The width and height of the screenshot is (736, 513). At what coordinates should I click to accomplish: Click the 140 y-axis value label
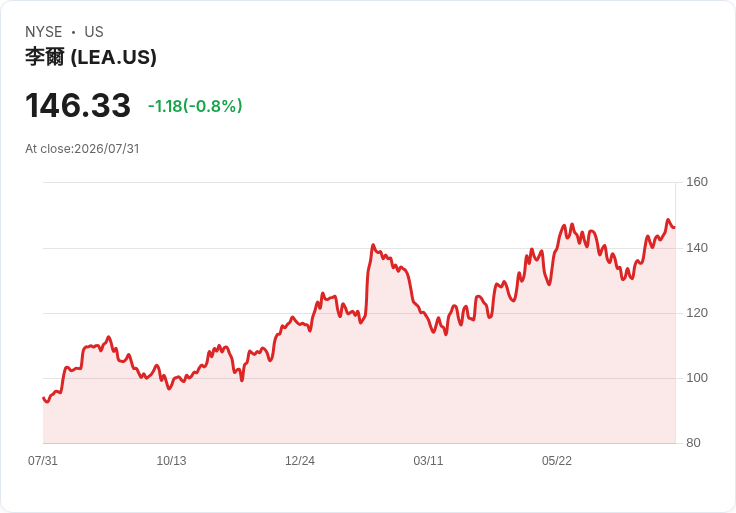pyautogui.click(x=697, y=247)
